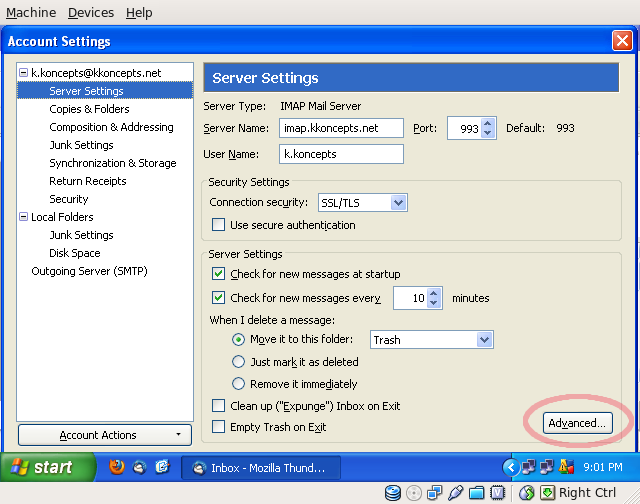Decrease the Port value with down arrow
The image size is (640, 504).
(487, 133)
